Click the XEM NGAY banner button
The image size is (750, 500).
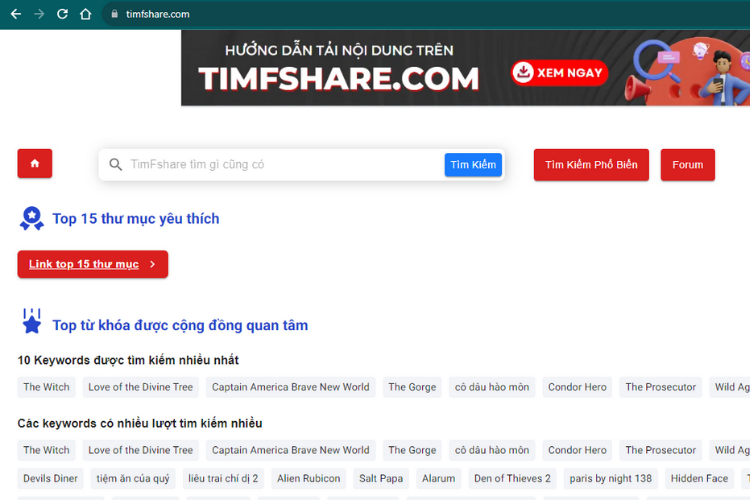(x=559, y=73)
